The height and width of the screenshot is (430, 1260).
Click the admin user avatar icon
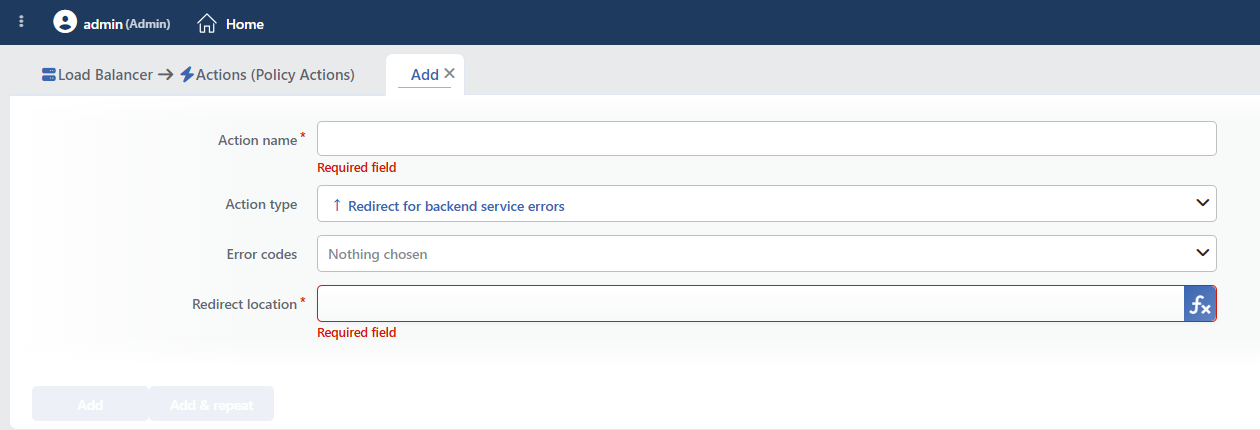(65, 22)
